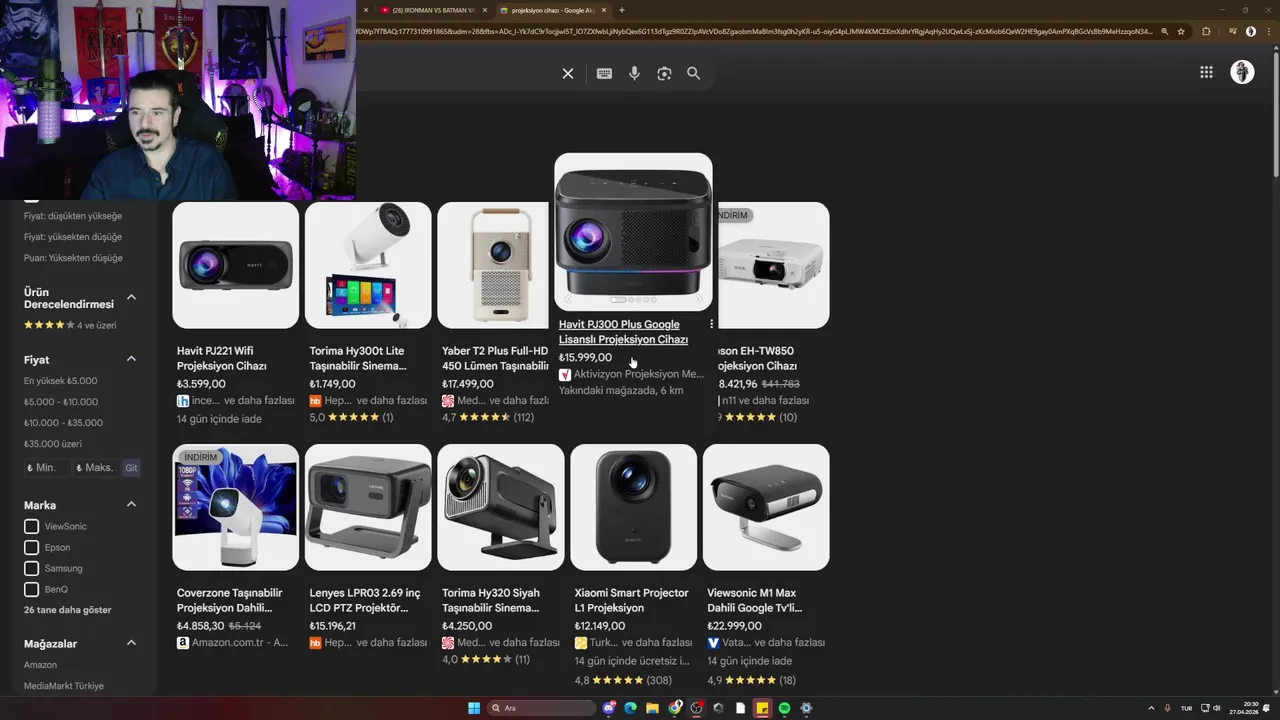
Task: Close the IRONMAN VS BATMAN tab
Action: [x=485, y=10]
